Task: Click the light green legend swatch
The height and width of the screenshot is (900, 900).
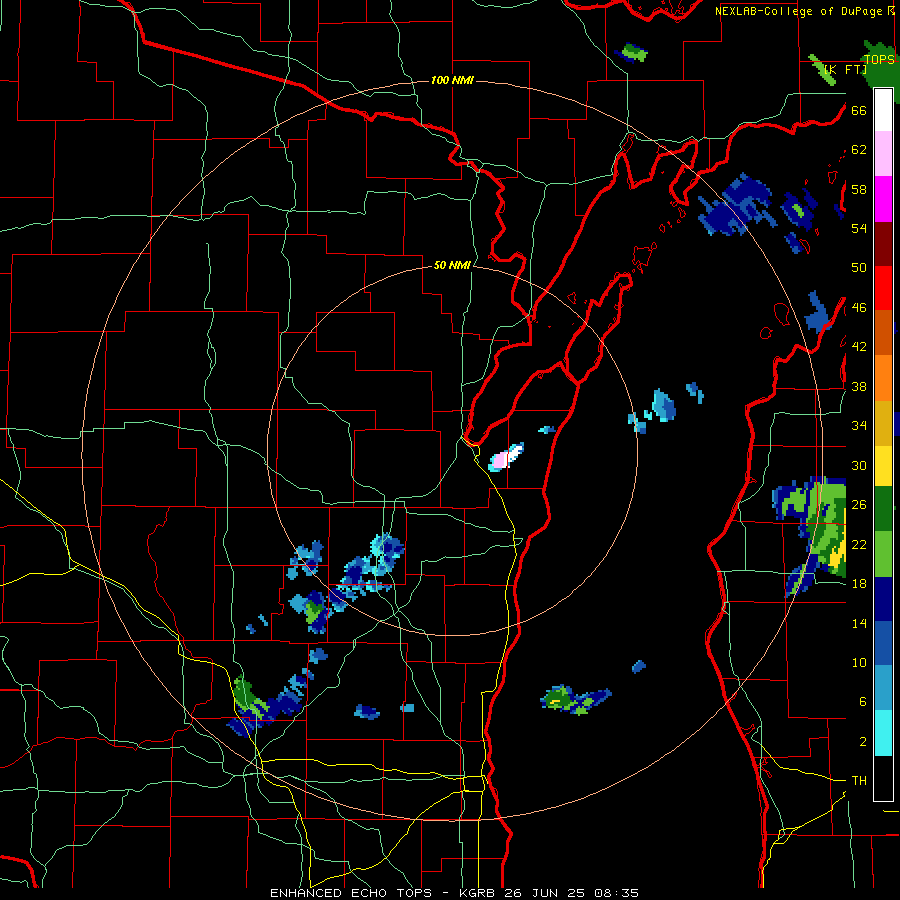Action: 883,554
